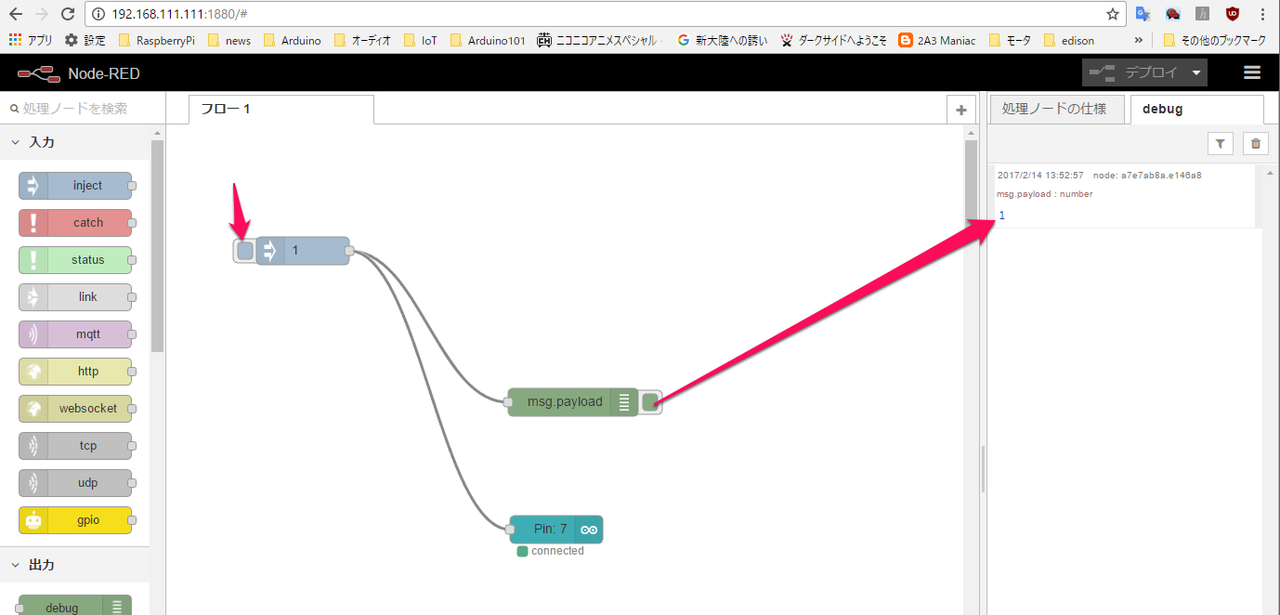Open the デプロイ dropdown arrow
This screenshot has height=615, width=1280.
(x=1195, y=73)
